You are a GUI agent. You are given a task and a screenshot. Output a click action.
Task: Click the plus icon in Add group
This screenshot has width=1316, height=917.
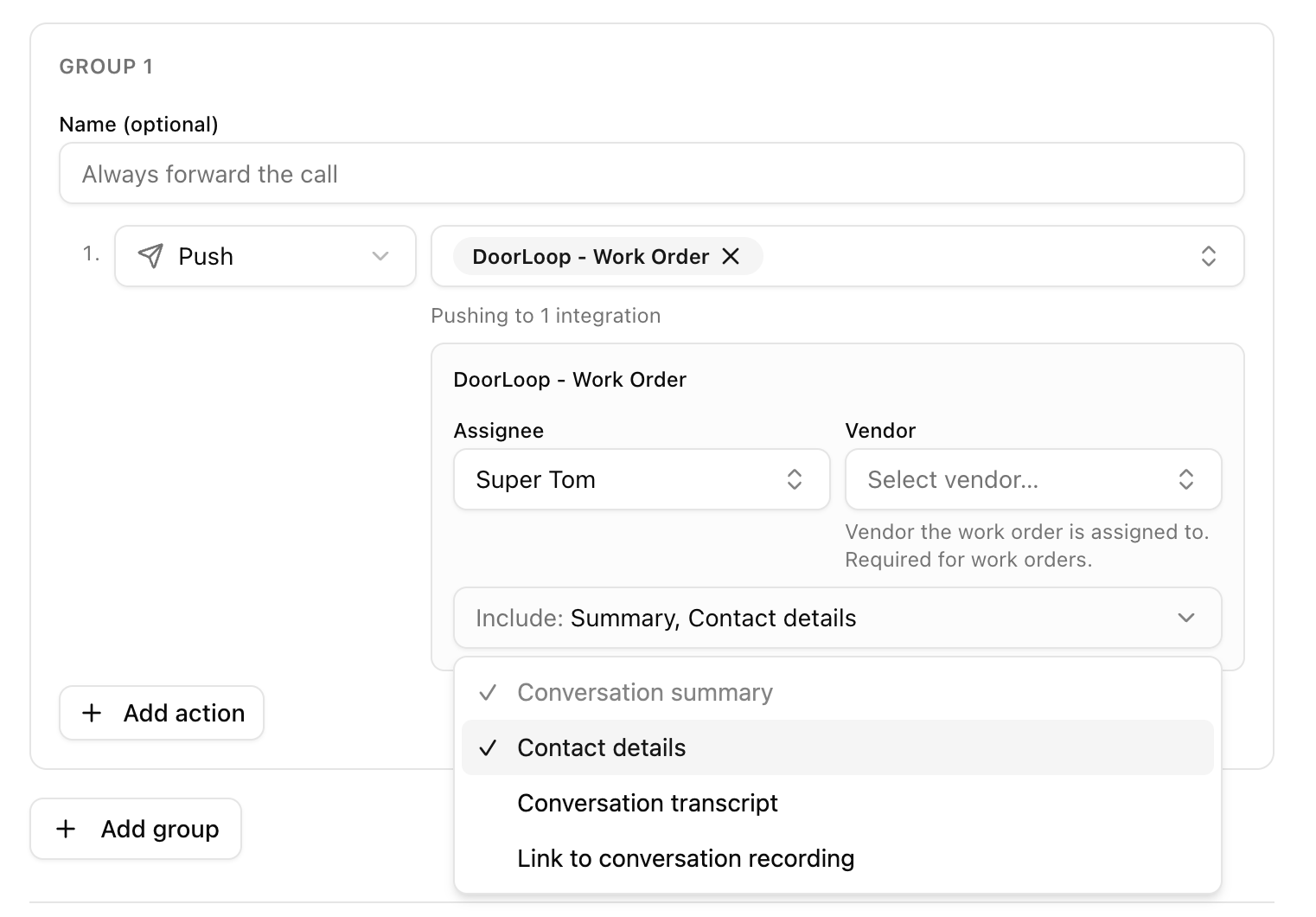(66, 829)
